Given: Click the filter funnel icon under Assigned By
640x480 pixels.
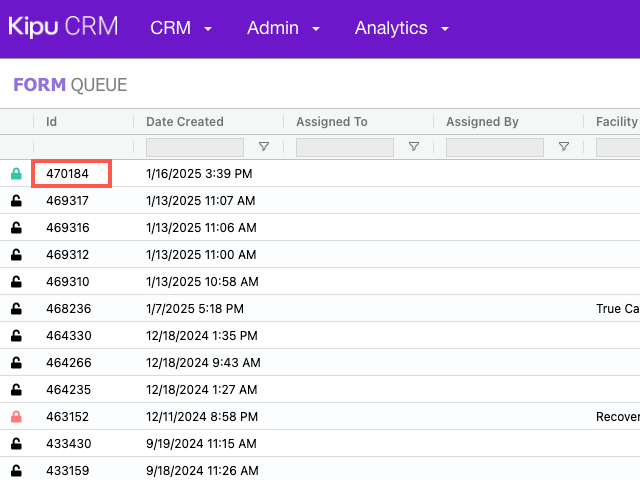Looking at the screenshot, I should (x=564, y=147).
